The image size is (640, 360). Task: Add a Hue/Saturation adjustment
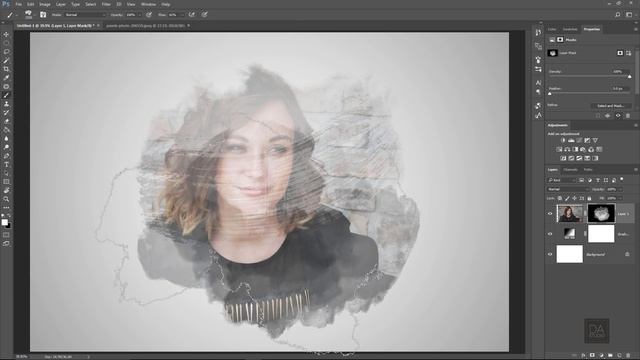[x=559, y=149]
